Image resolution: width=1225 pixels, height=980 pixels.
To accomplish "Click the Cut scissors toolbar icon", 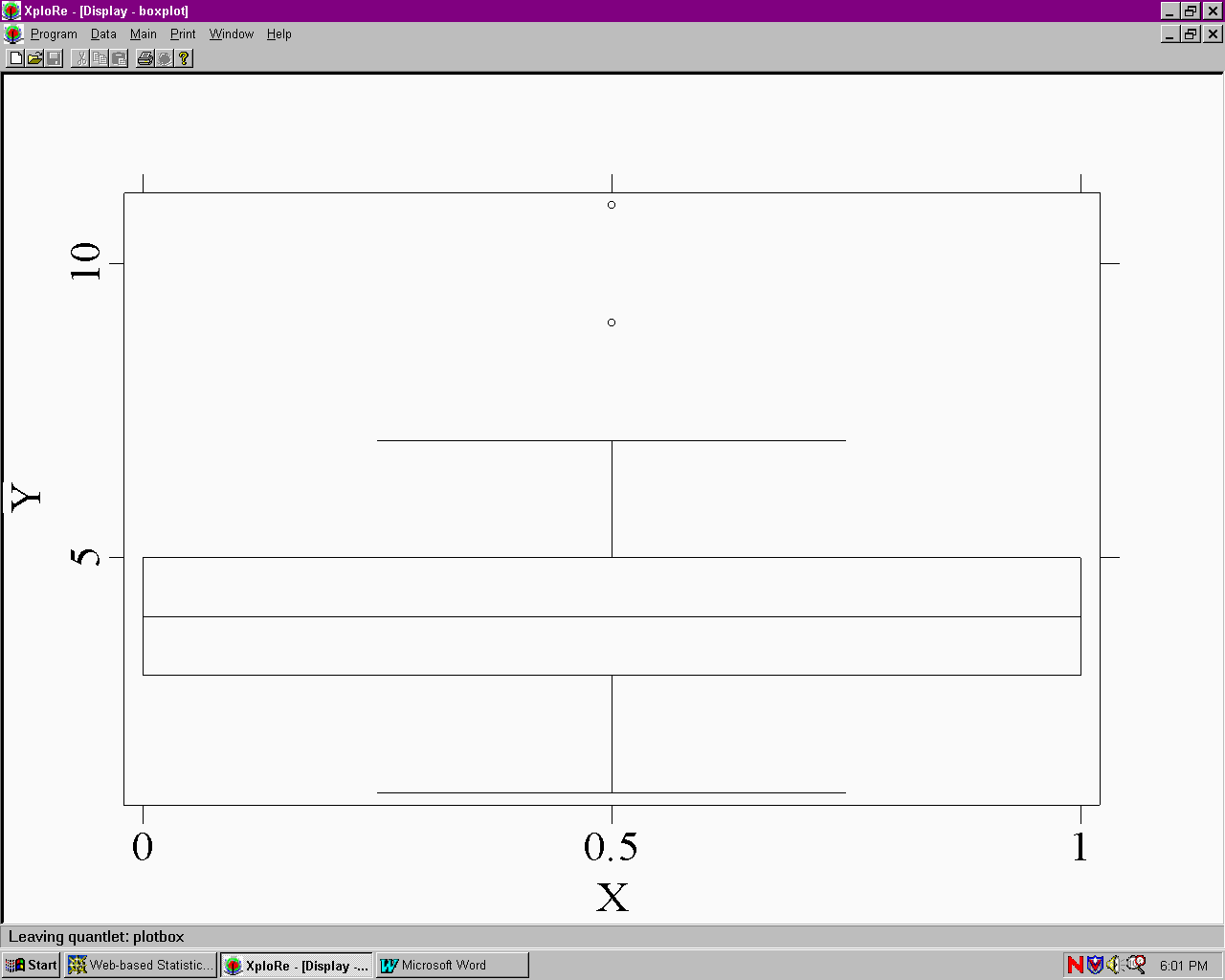I will 81,58.
